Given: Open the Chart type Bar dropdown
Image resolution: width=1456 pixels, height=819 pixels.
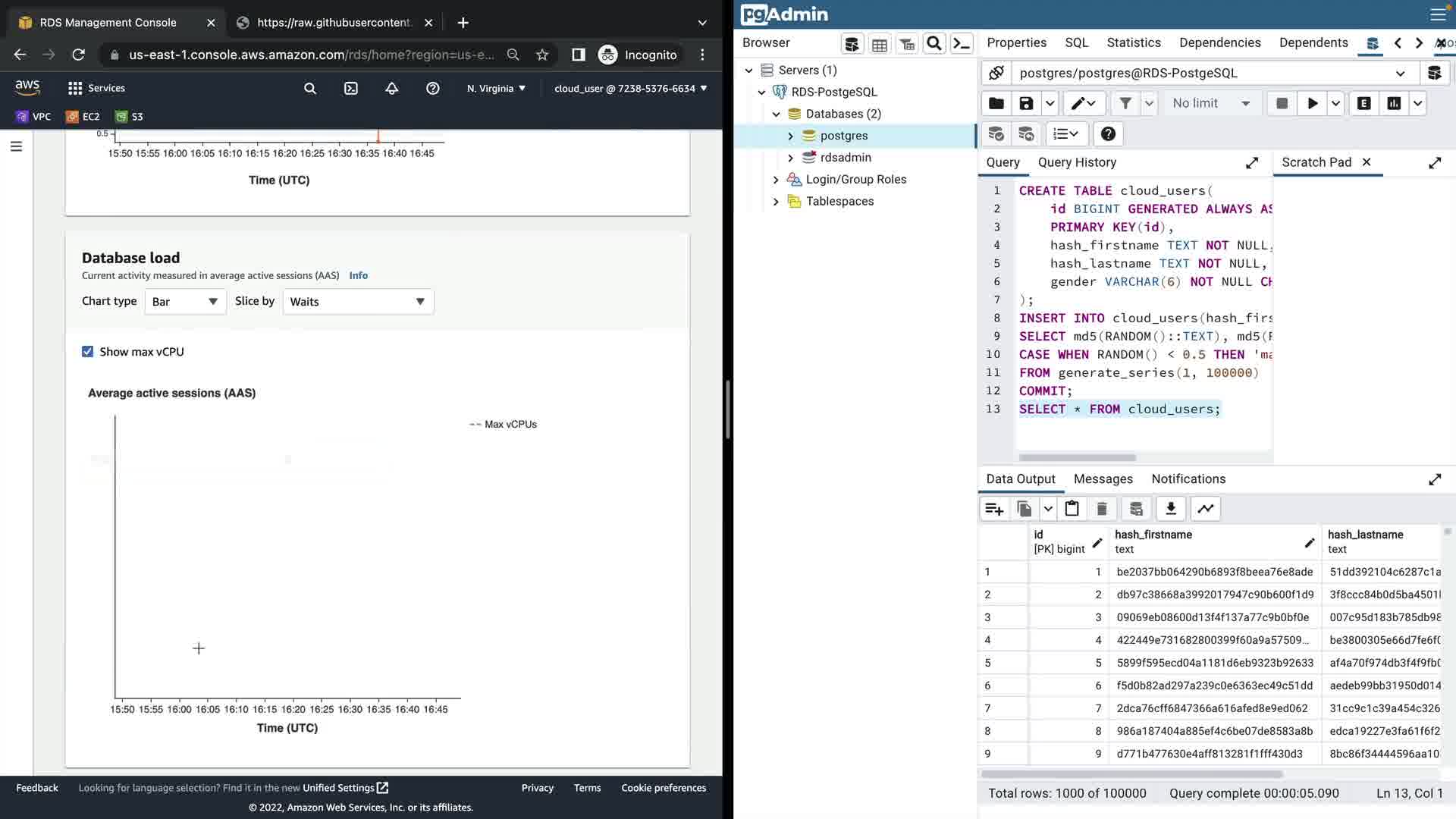Looking at the screenshot, I should tap(185, 302).
